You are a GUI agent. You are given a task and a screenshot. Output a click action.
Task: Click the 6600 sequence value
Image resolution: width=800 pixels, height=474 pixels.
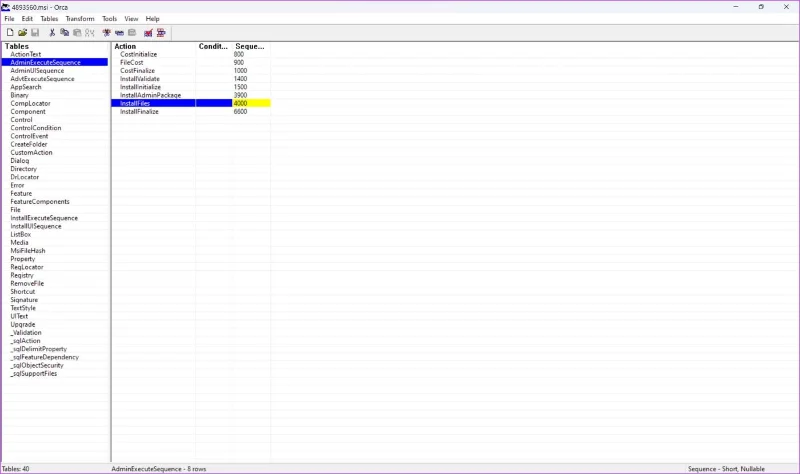tap(240, 111)
